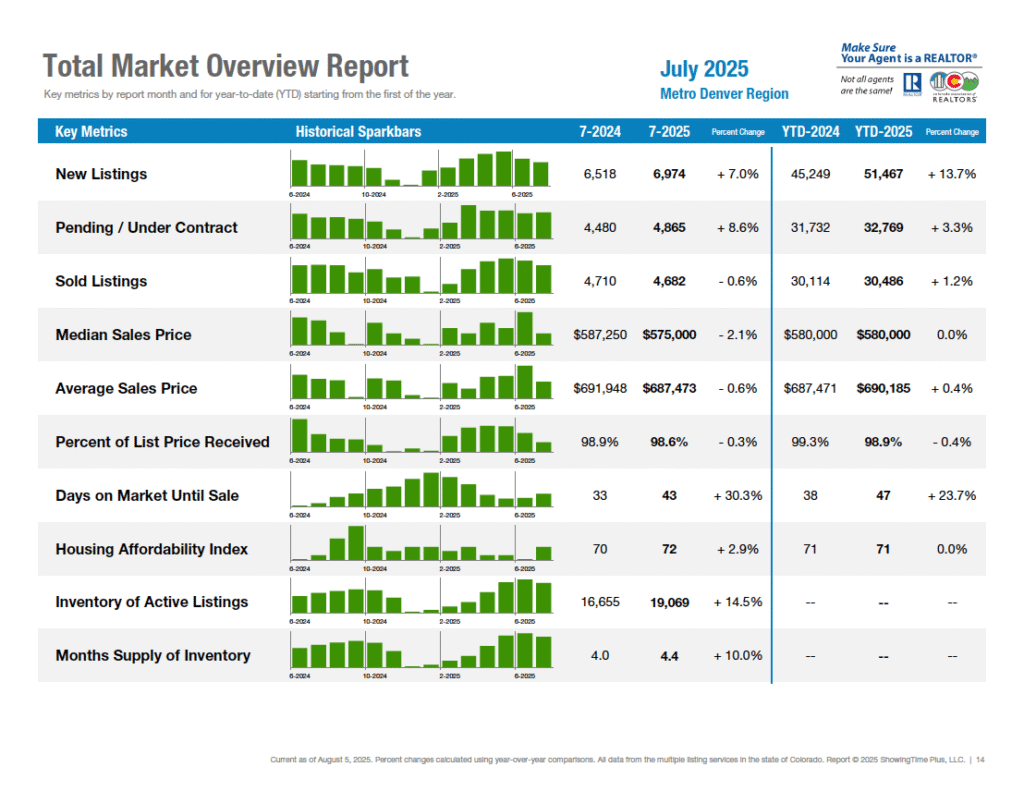Click the REALTOR "R" logo icon
The image size is (1024, 791).
point(912,84)
